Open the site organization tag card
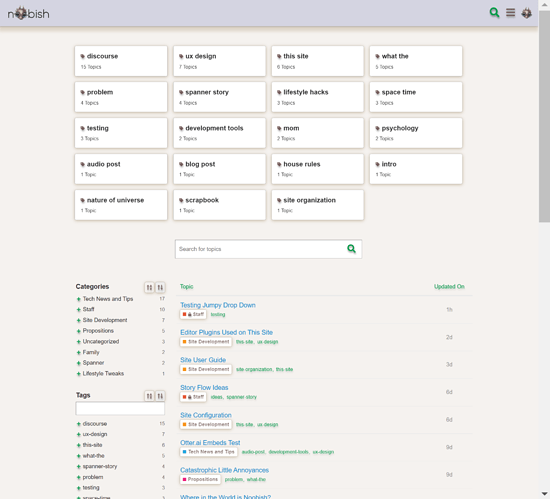This screenshot has width=550, height=499. tap(317, 205)
